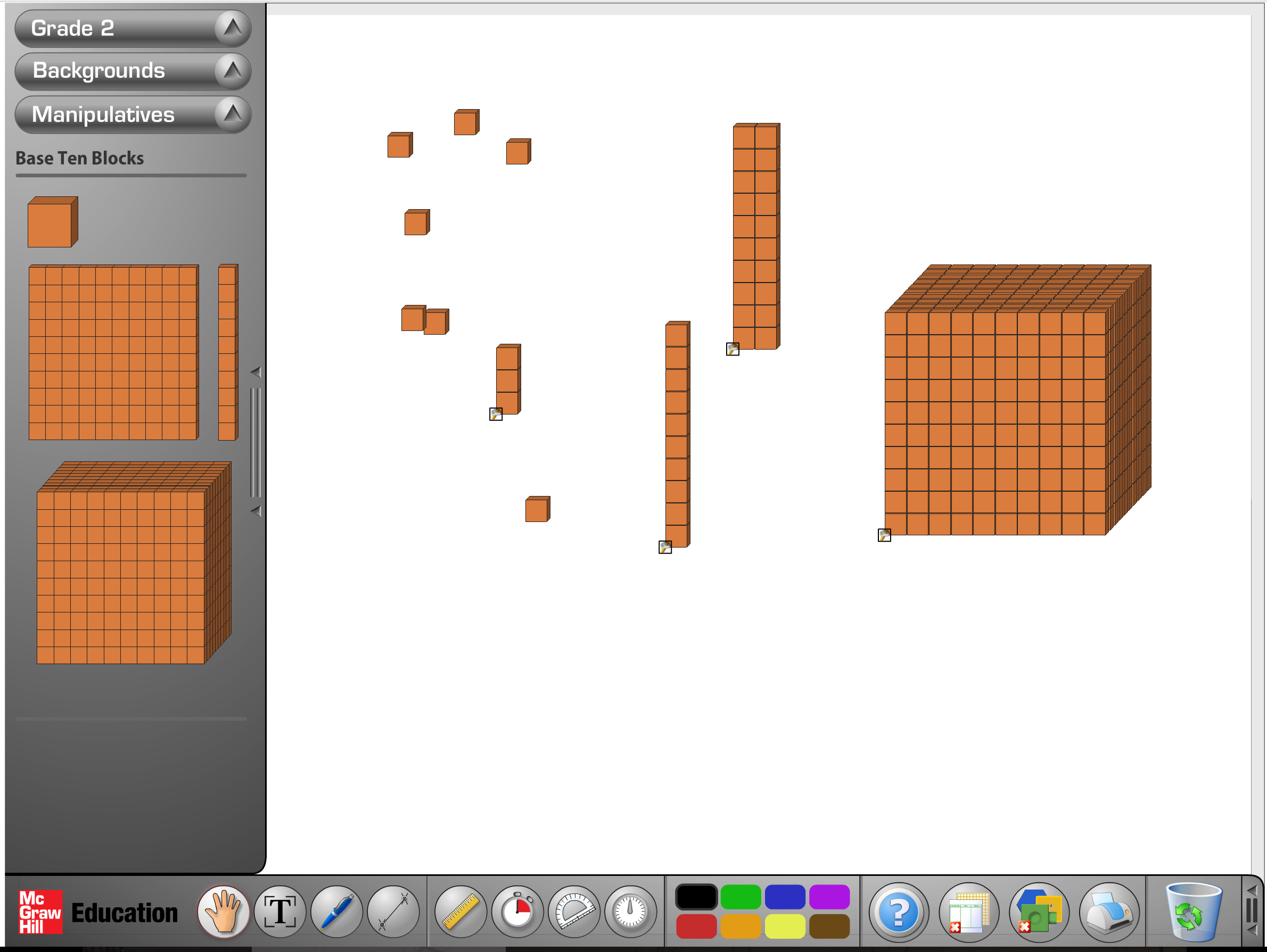Click the recycle trash bin
1267x952 pixels.
pyautogui.click(x=1194, y=912)
